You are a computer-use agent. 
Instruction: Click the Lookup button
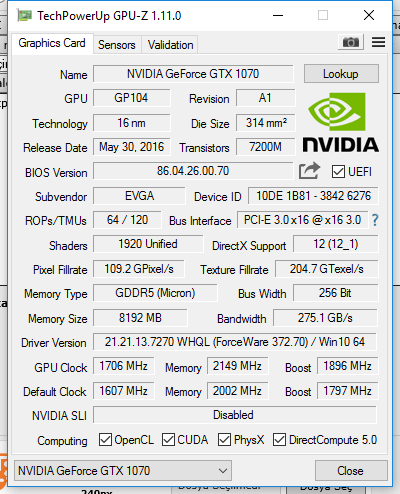[x=341, y=74]
